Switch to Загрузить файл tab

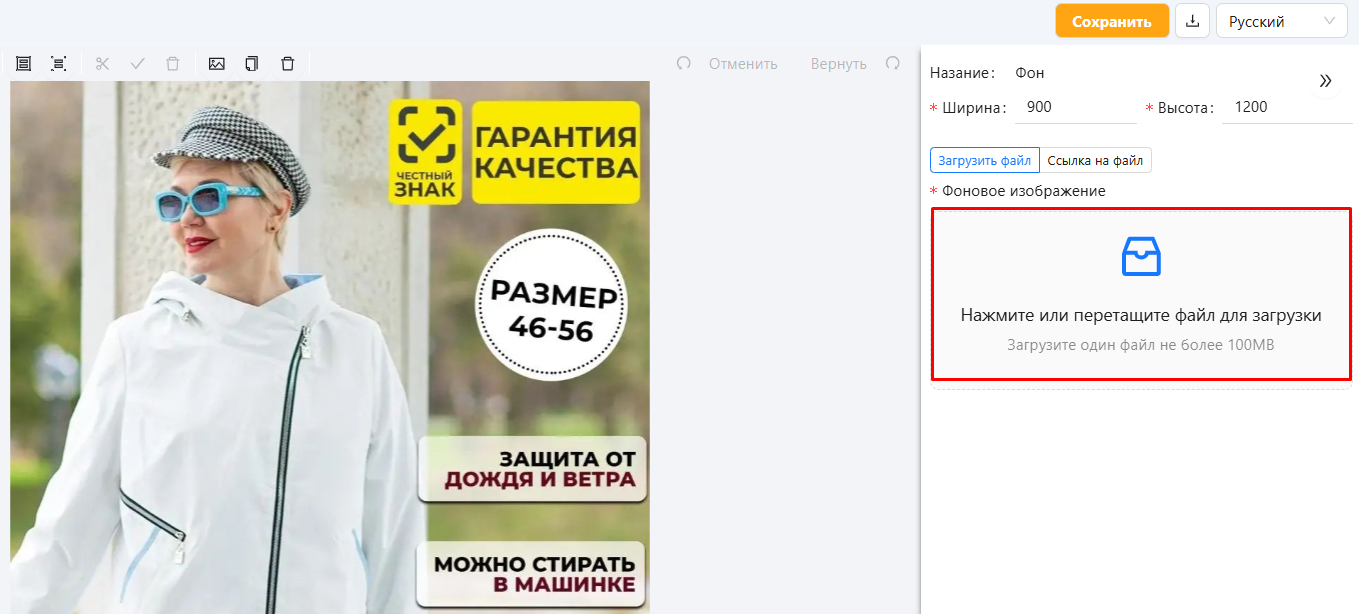coord(984,161)
